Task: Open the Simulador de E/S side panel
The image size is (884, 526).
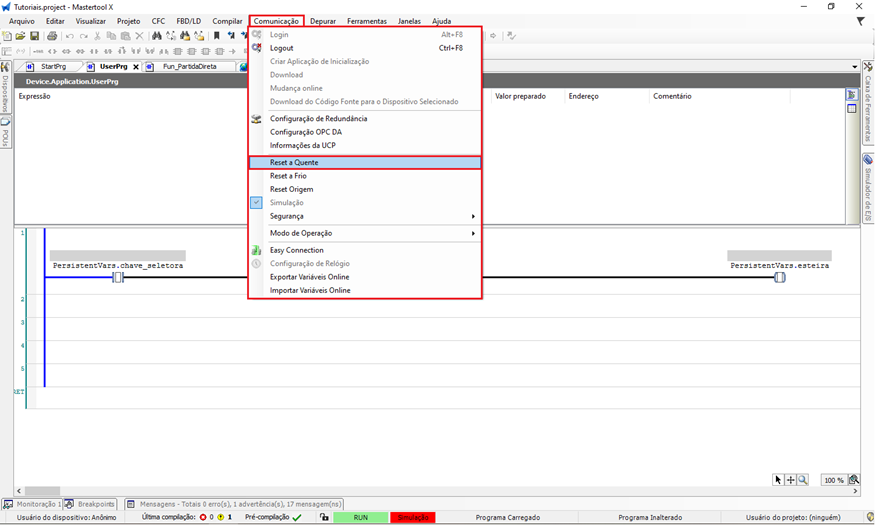Action: [868, 188]
